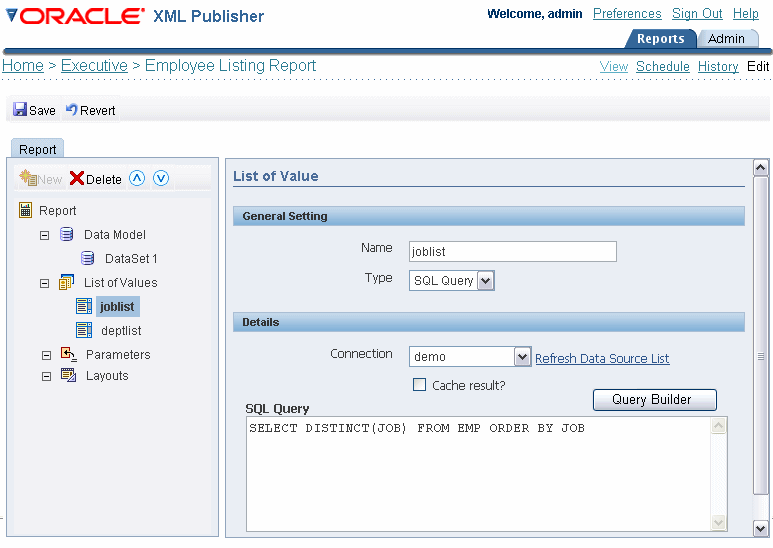The width and height of the screenshot is (773, 548).
Task: Select the deptlist tree item
Action: coord(121,331)
